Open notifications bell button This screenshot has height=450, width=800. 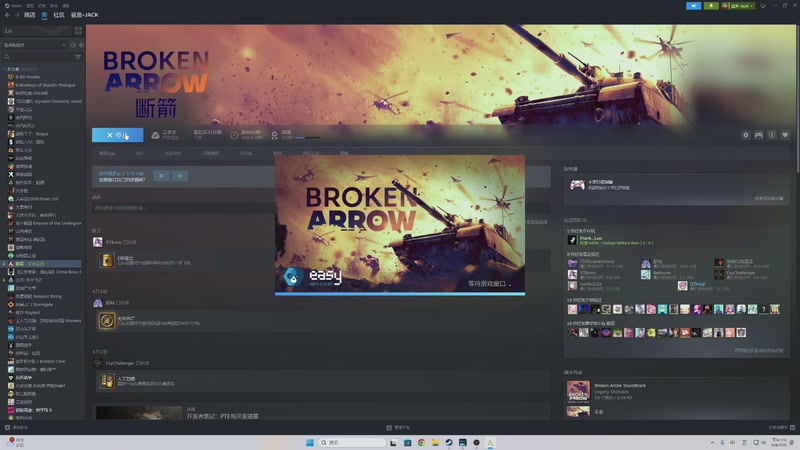point(711,6)
